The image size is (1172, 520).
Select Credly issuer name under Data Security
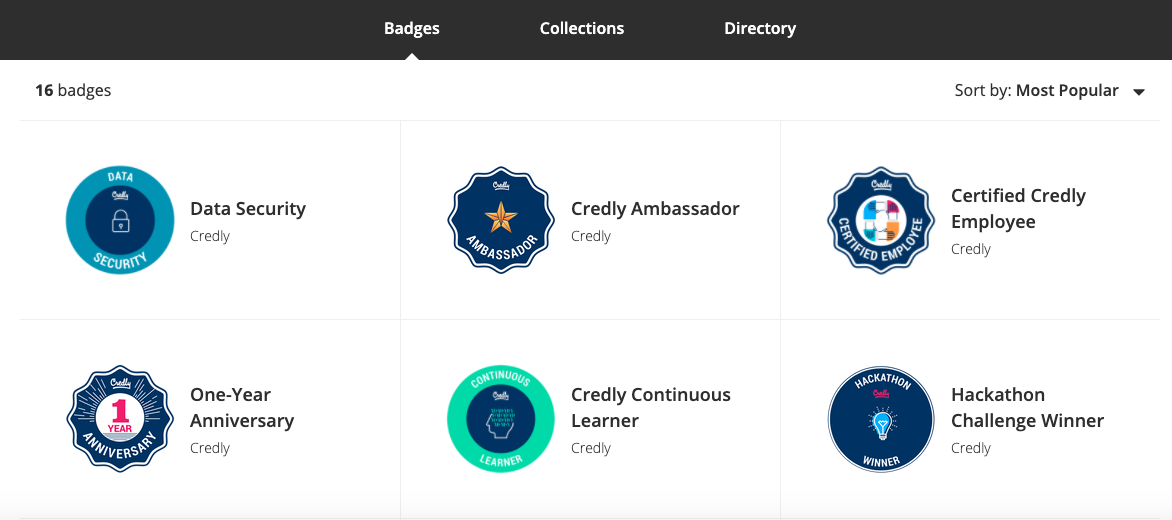210,236
